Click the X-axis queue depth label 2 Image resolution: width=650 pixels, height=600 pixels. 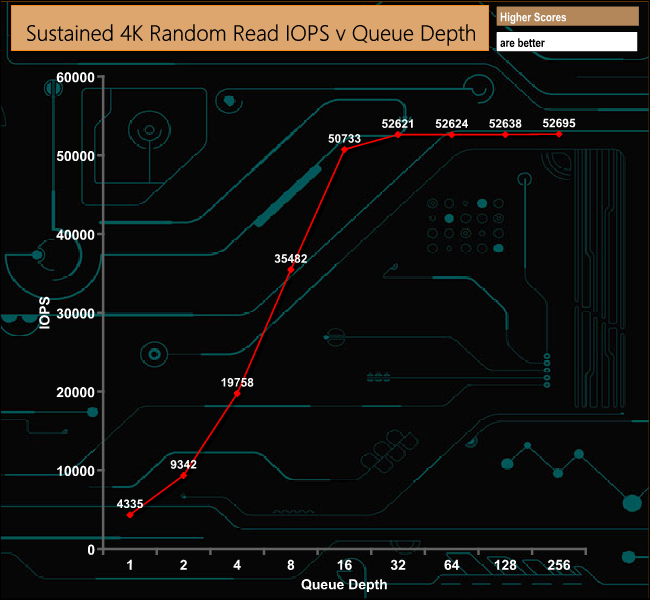[184, 565]
